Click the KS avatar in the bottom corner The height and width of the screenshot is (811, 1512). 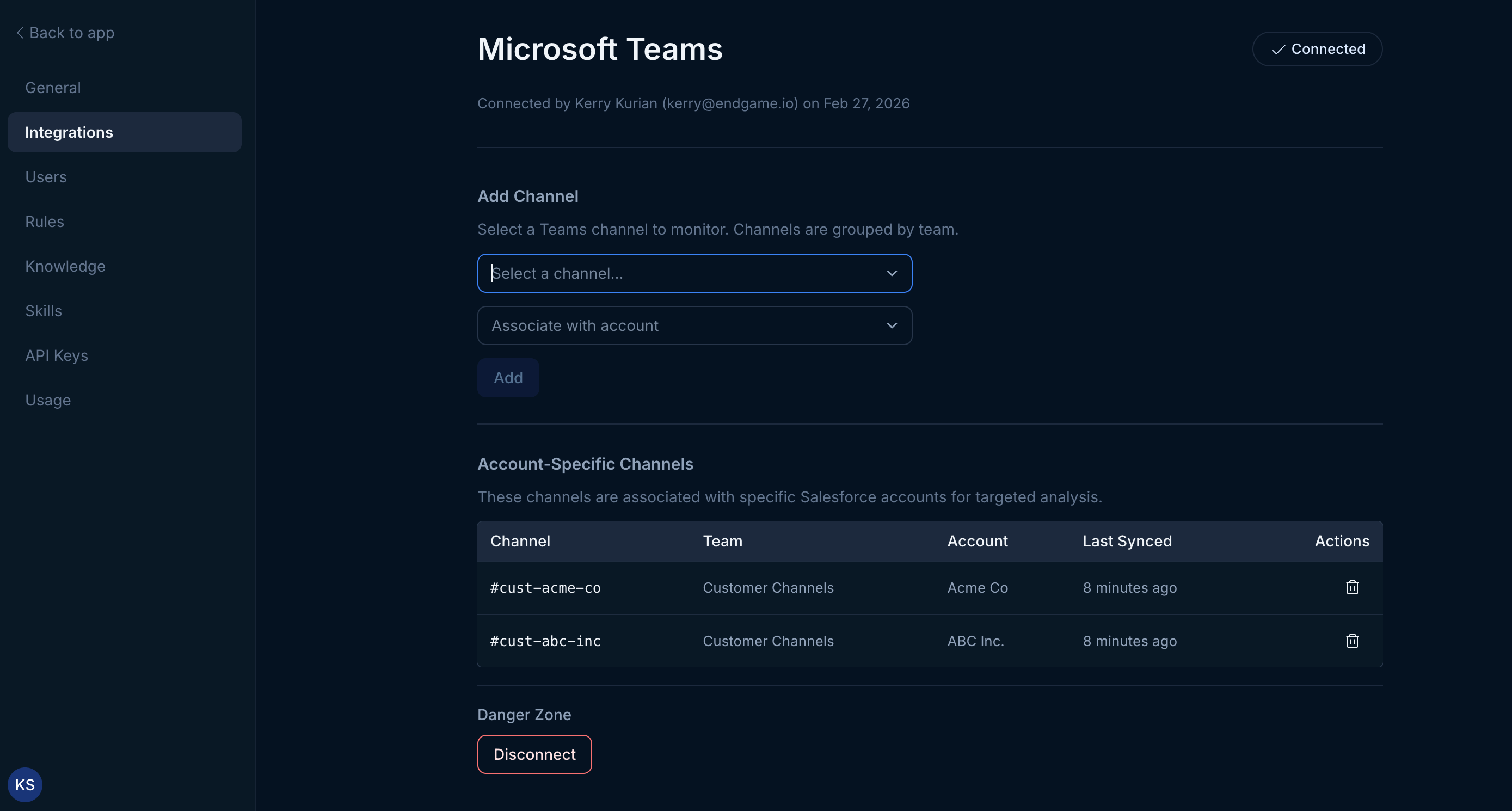pyautogui.click(x=24, y=784)
